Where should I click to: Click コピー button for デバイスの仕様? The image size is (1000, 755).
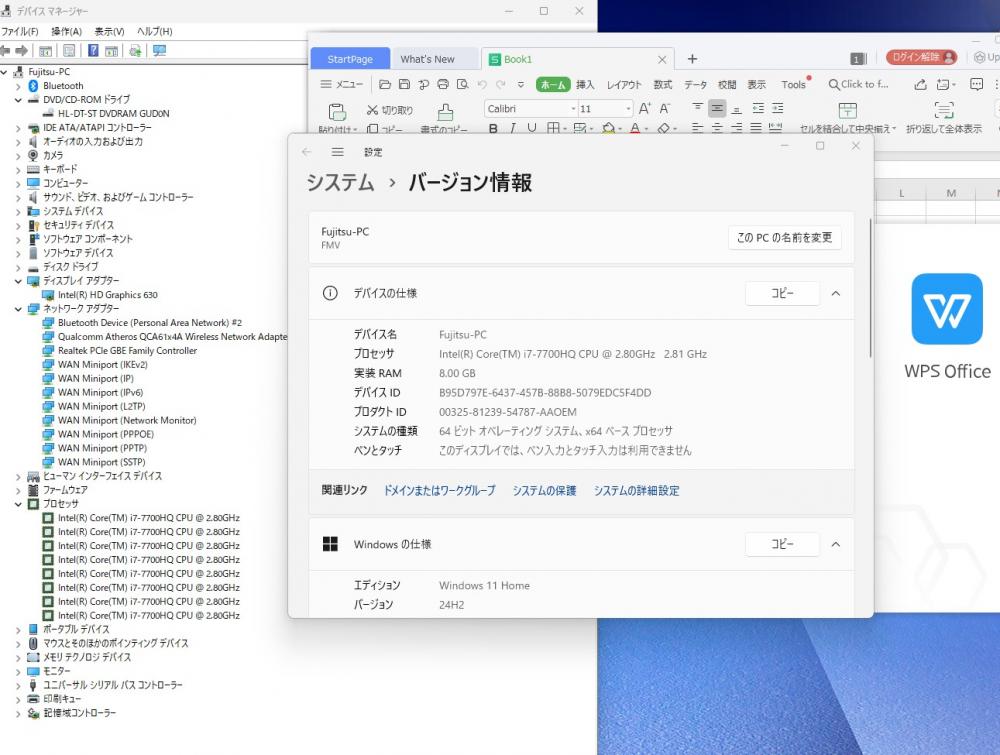click(x=783, y=293)
